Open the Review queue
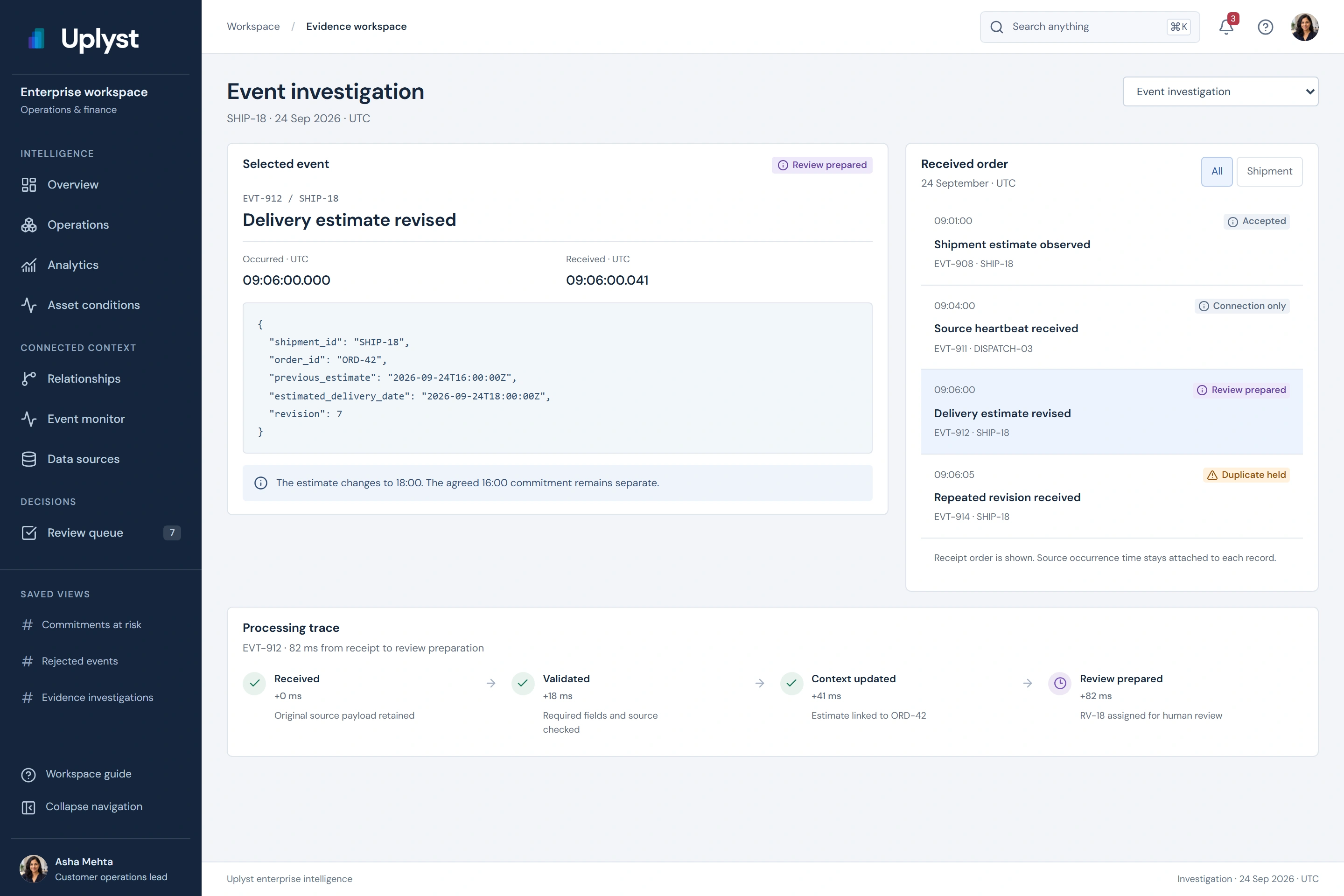1344x896 pixels. click(101, 532)
